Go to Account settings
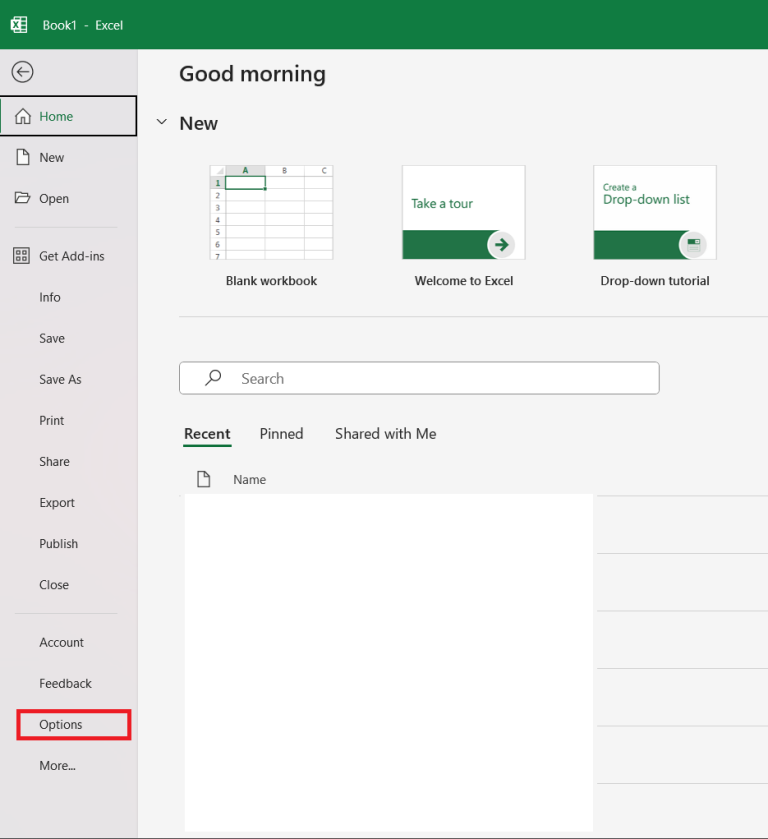The image size is (768, 839). 61,642
